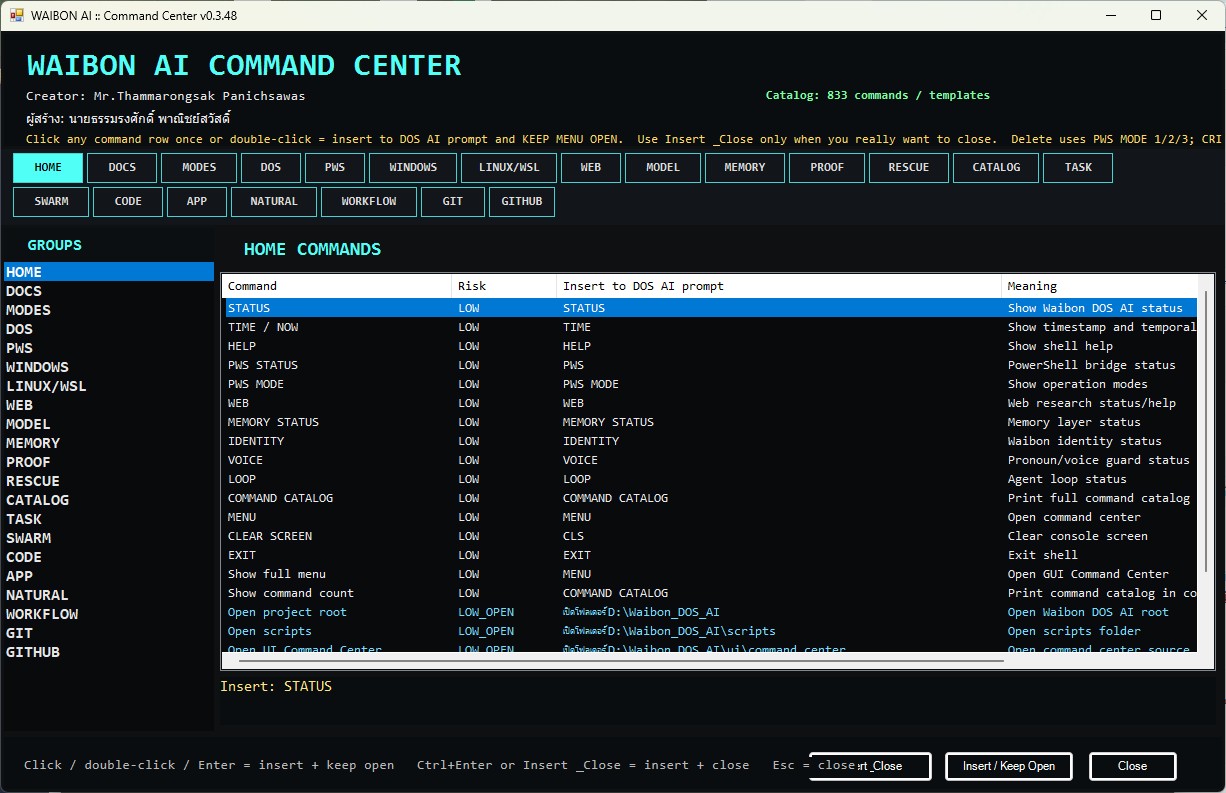Click the WAIBON AI app icon in title bar
This screenshot has height=793, width=1226.
pos(16,16)
